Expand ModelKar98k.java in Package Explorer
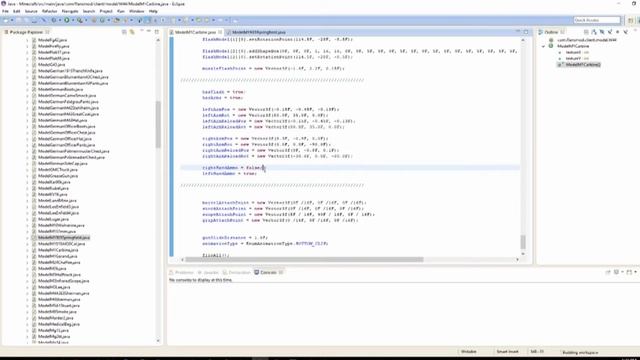The width and height of the screenshot is (640, 360). 28,182
